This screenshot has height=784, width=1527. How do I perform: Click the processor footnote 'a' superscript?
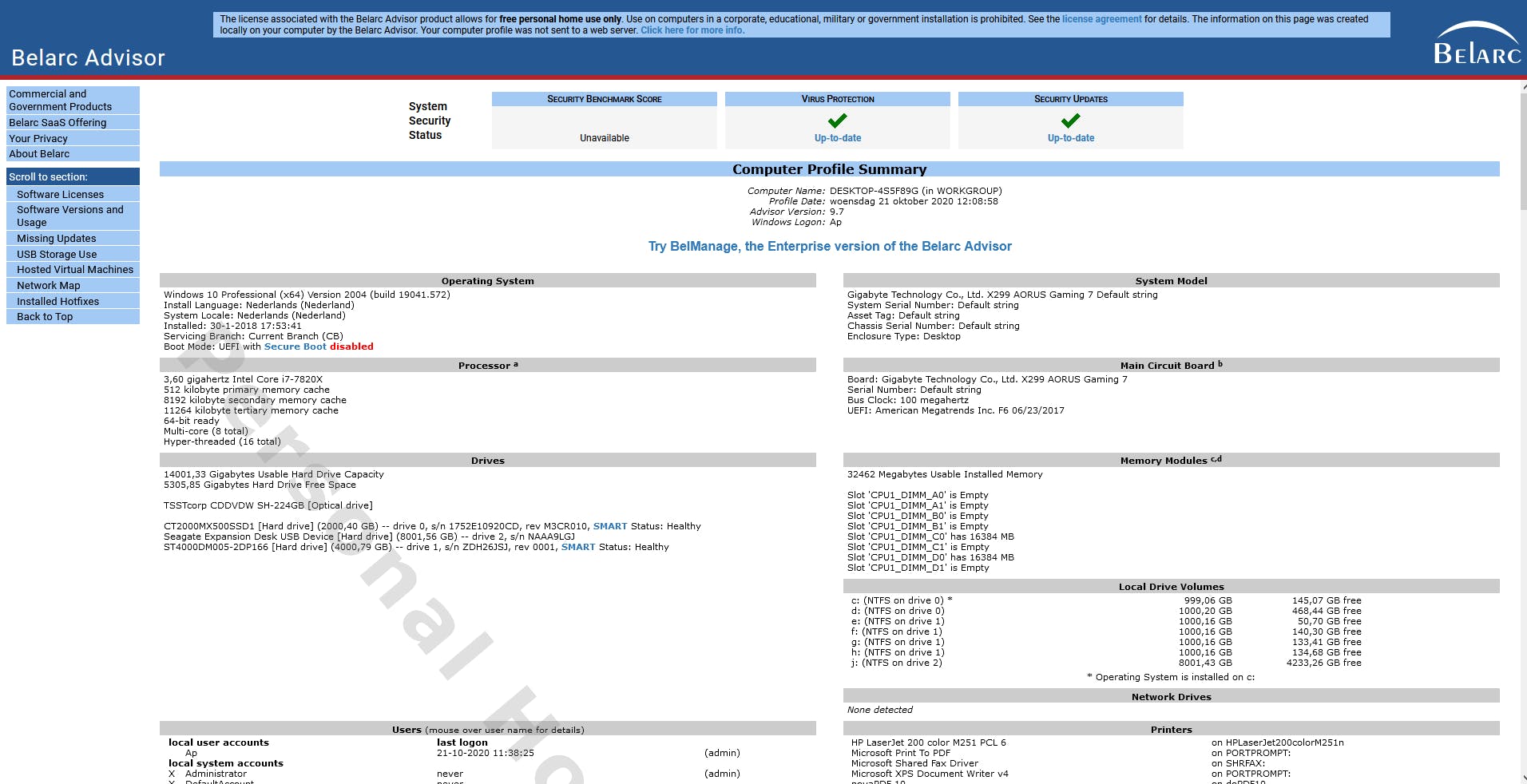pos(516,364)
